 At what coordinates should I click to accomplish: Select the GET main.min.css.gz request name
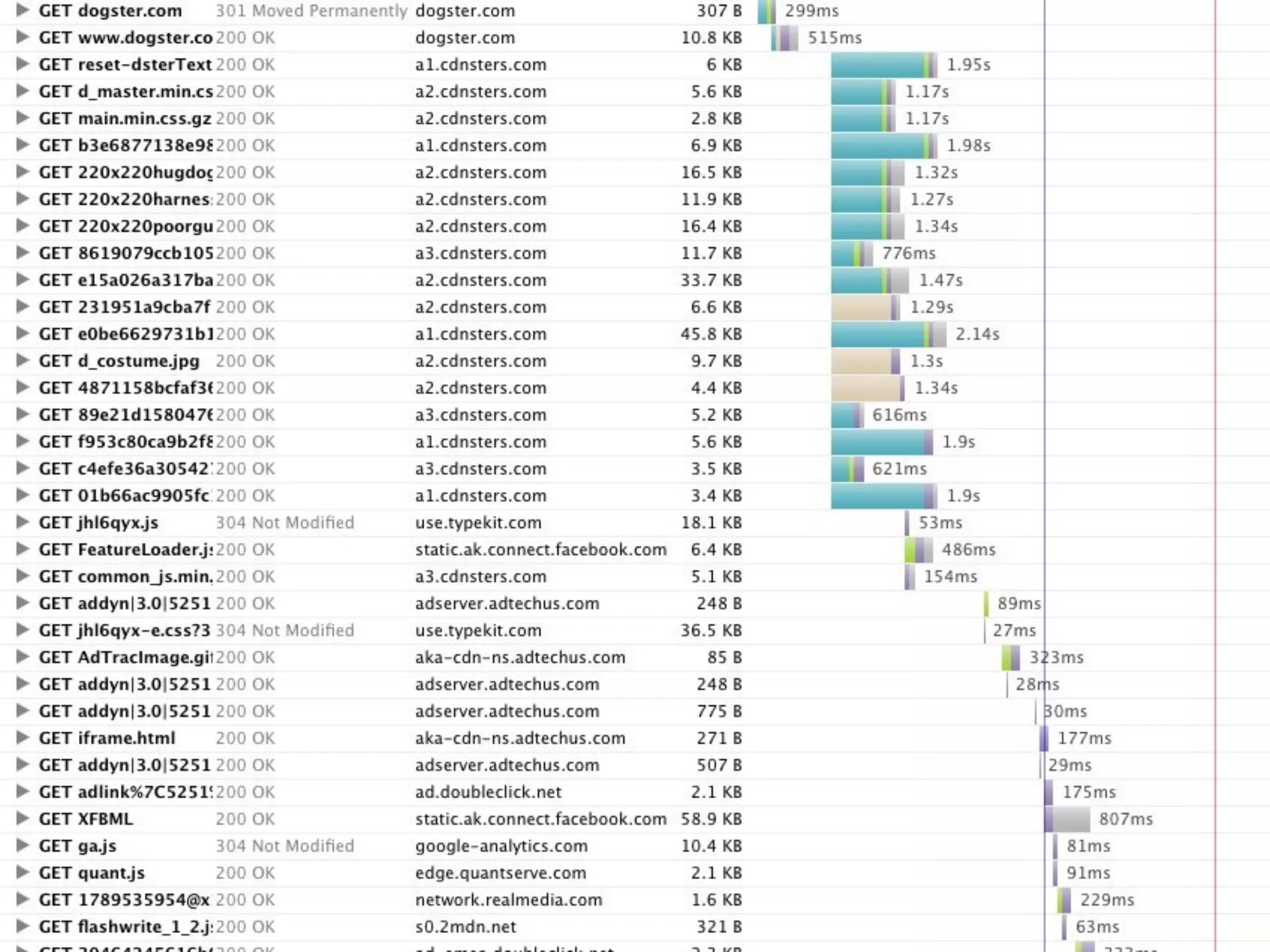coord(125,118)
